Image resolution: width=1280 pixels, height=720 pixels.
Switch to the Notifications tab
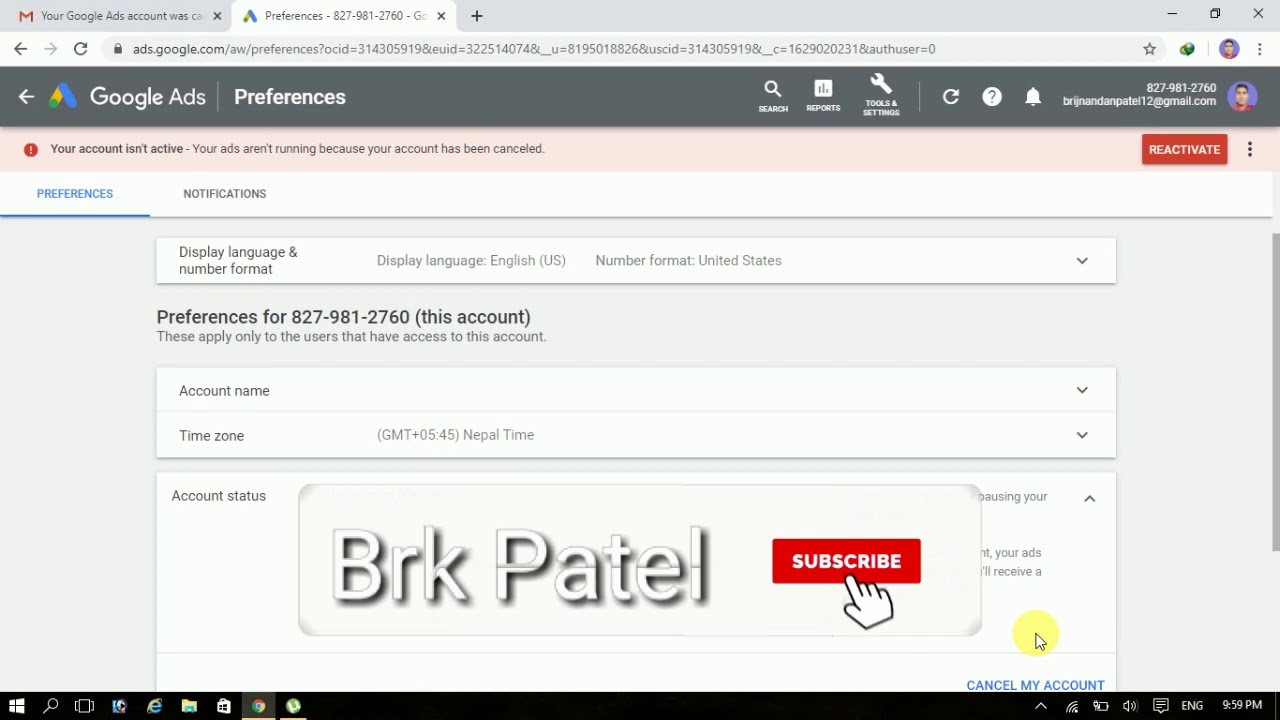coord(225,194)
